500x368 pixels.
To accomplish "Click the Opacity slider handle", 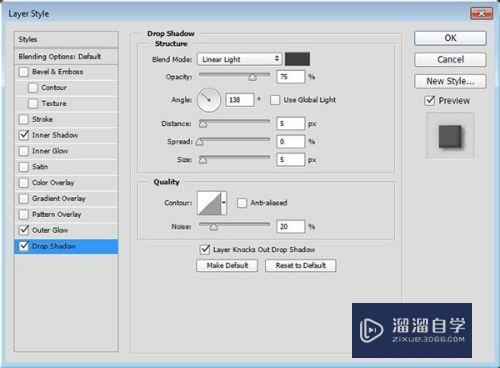I will click(253, 77).
